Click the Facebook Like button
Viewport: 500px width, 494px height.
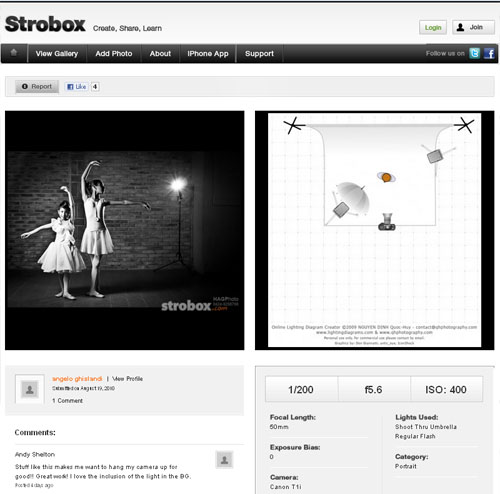pyautogui.click(x=77, y=87)
